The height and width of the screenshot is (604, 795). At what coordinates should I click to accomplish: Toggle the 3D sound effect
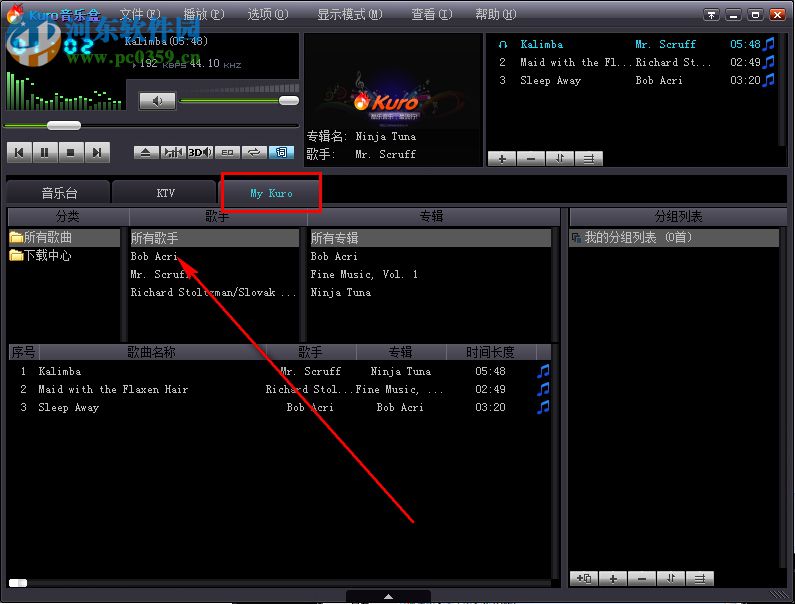[200, 152]
